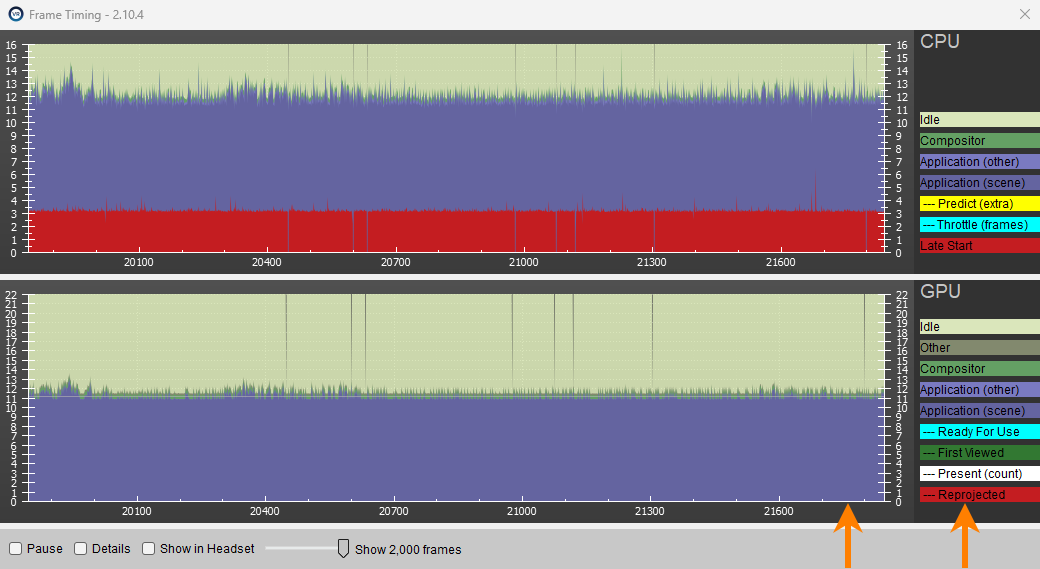The height and width of the screenshot is (569, 1040).
Task: Toggle CPU Idle legend entry
Action: coord(979,120)
